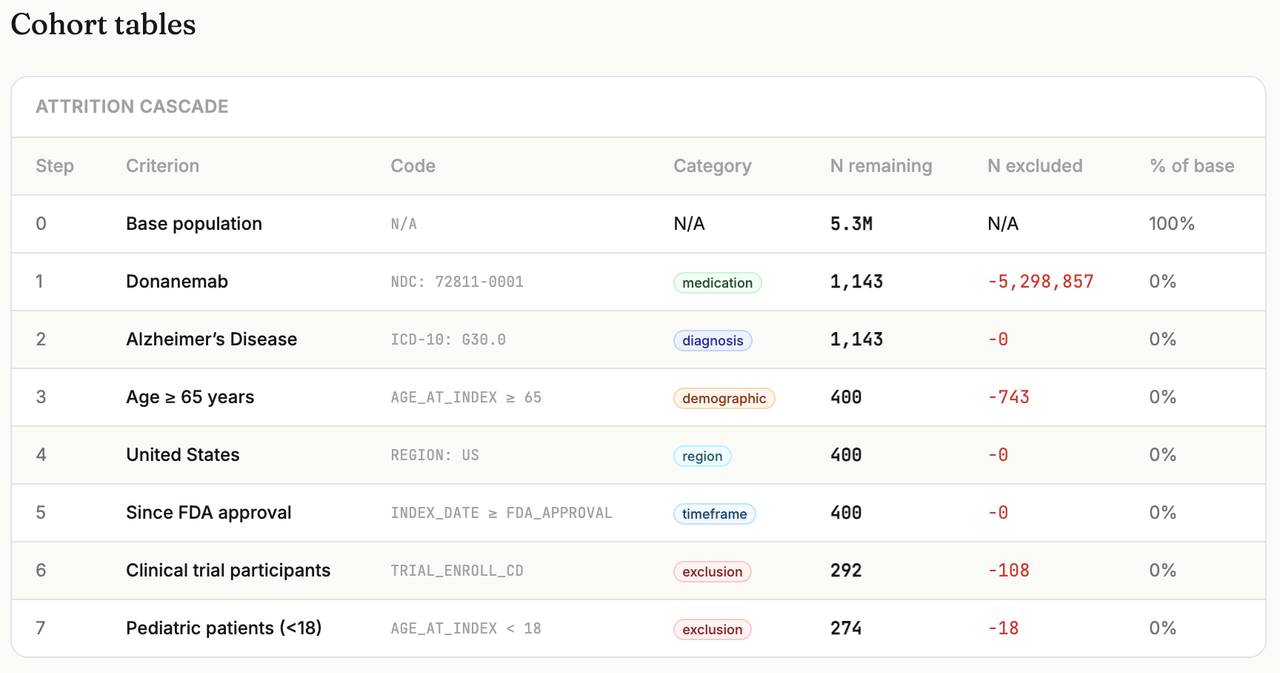Sort by the Step column header
The image size is (1280, 673).
[x=55, y=166]
